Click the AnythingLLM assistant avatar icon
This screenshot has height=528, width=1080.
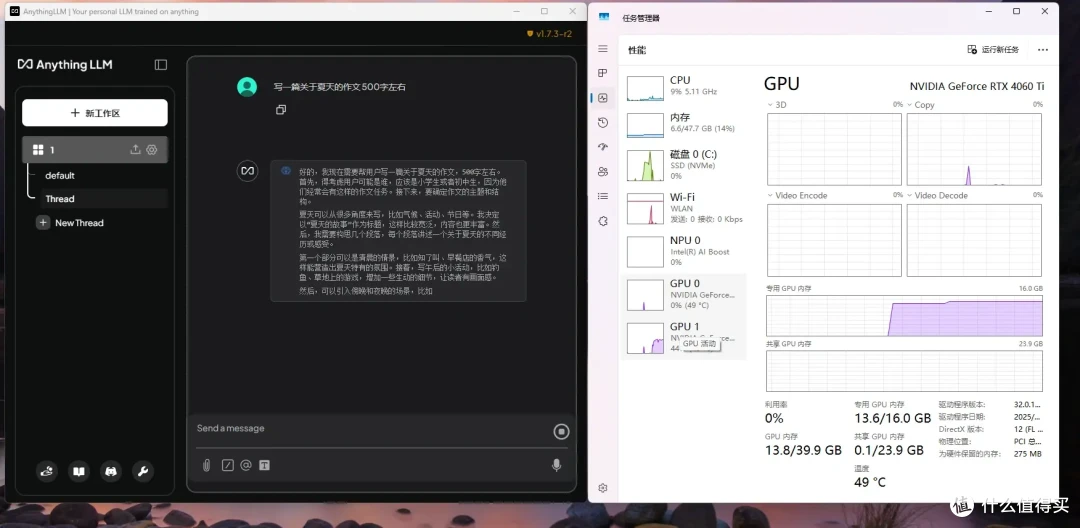247,171
